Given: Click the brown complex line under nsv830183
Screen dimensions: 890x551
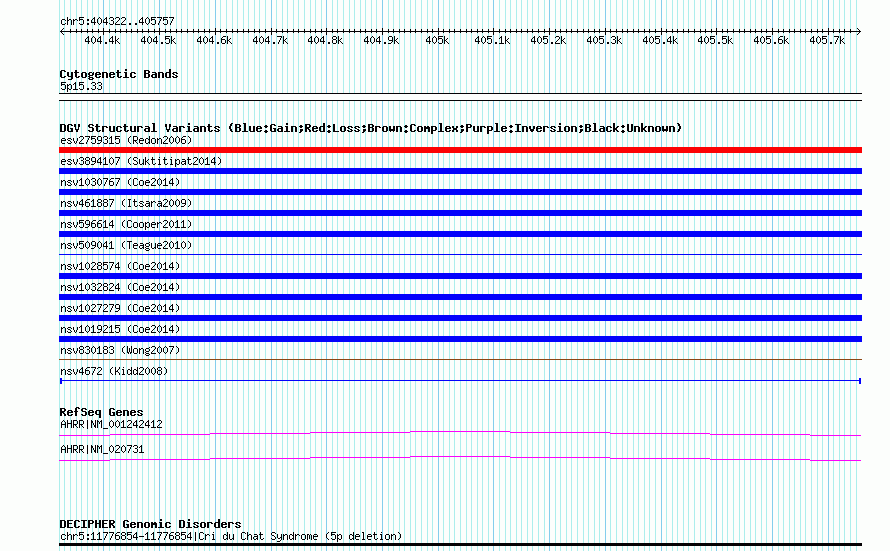Looking at the screenshot, I should click(460, 359).
